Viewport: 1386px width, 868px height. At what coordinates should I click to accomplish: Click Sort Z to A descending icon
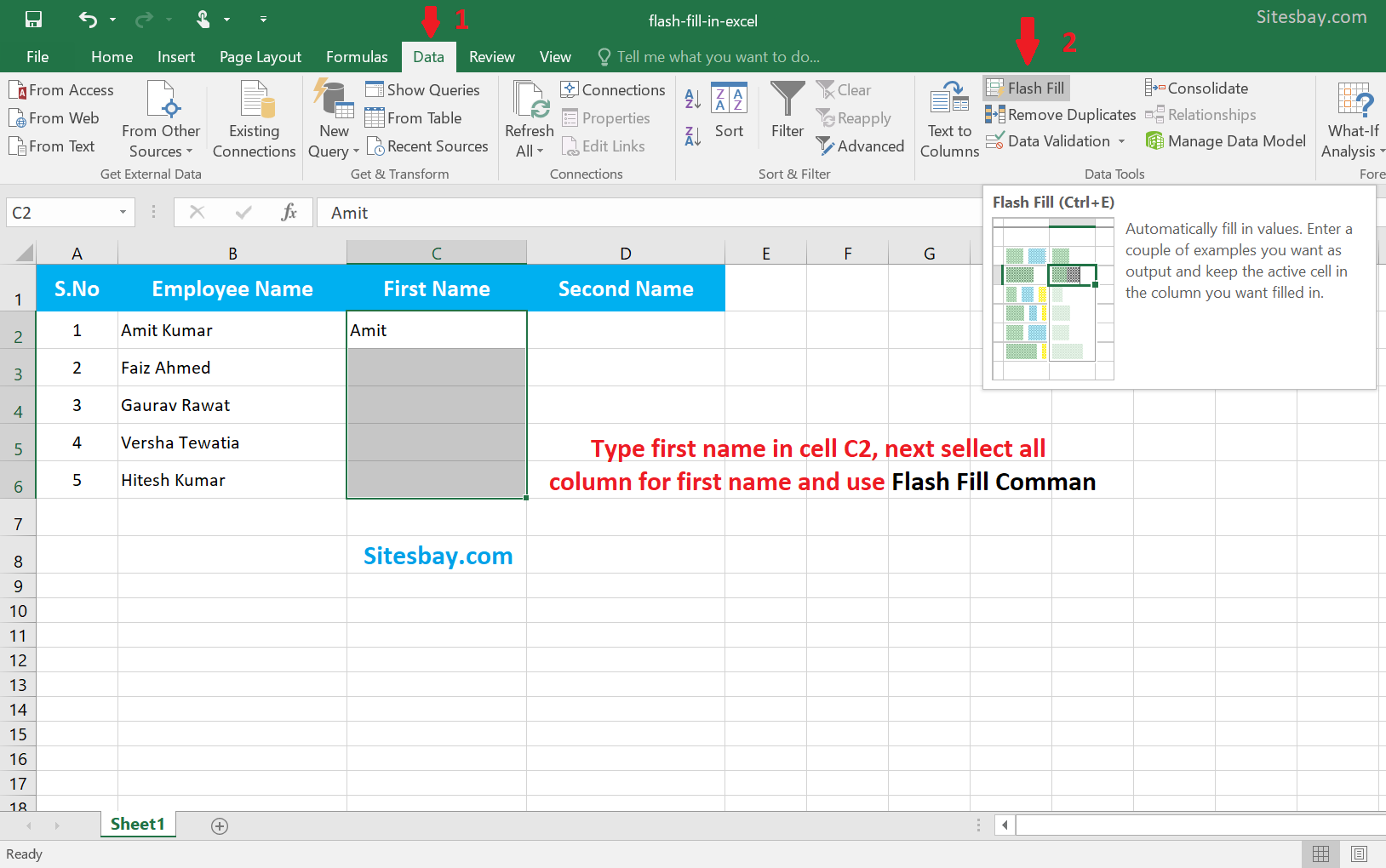[x=693, y=136]
